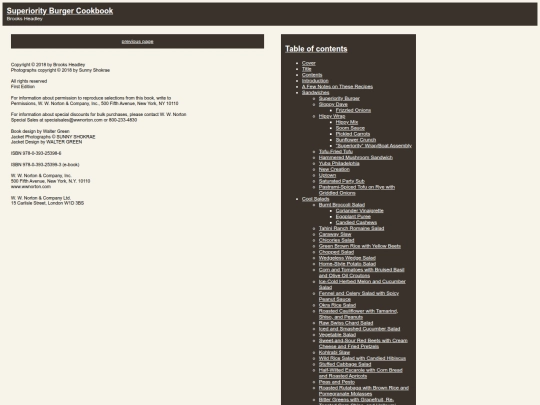The height and width of the screenshot is (405, 540).
Task: Click the 15 Carlisle Street, London address line
Action: 47,203
